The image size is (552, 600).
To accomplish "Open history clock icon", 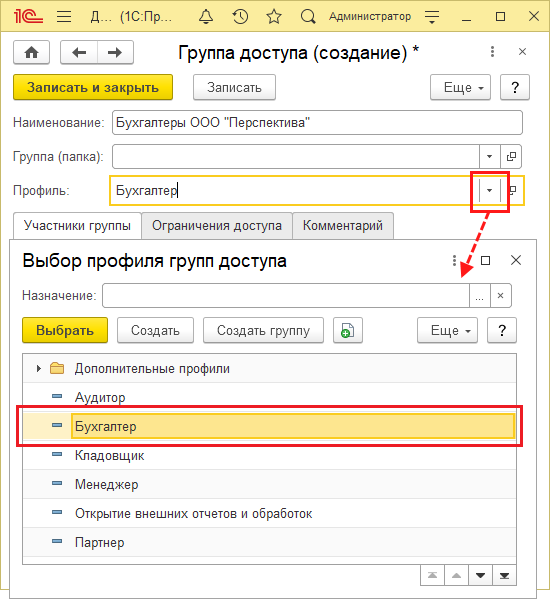I will coord(240,16).
